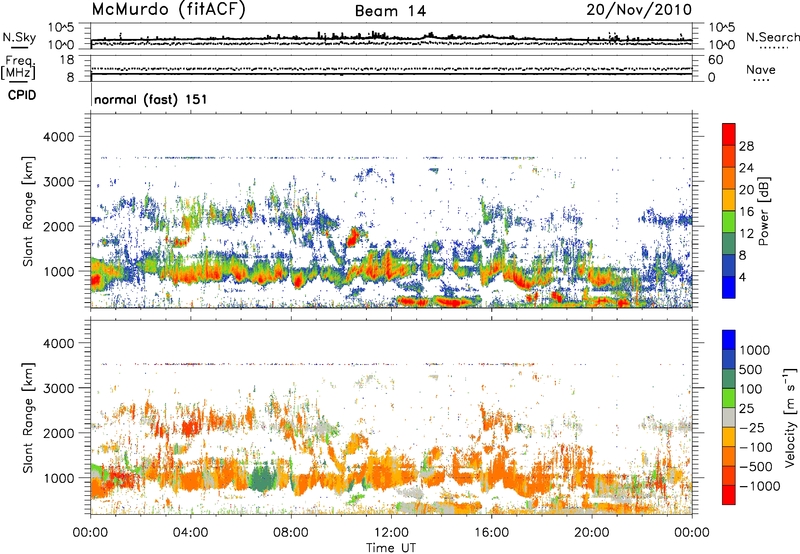The height and width of the screenshot is (554, 800).
Task: Click the −25 label on Velocity colorbar
Action: (x=752, y=427)
